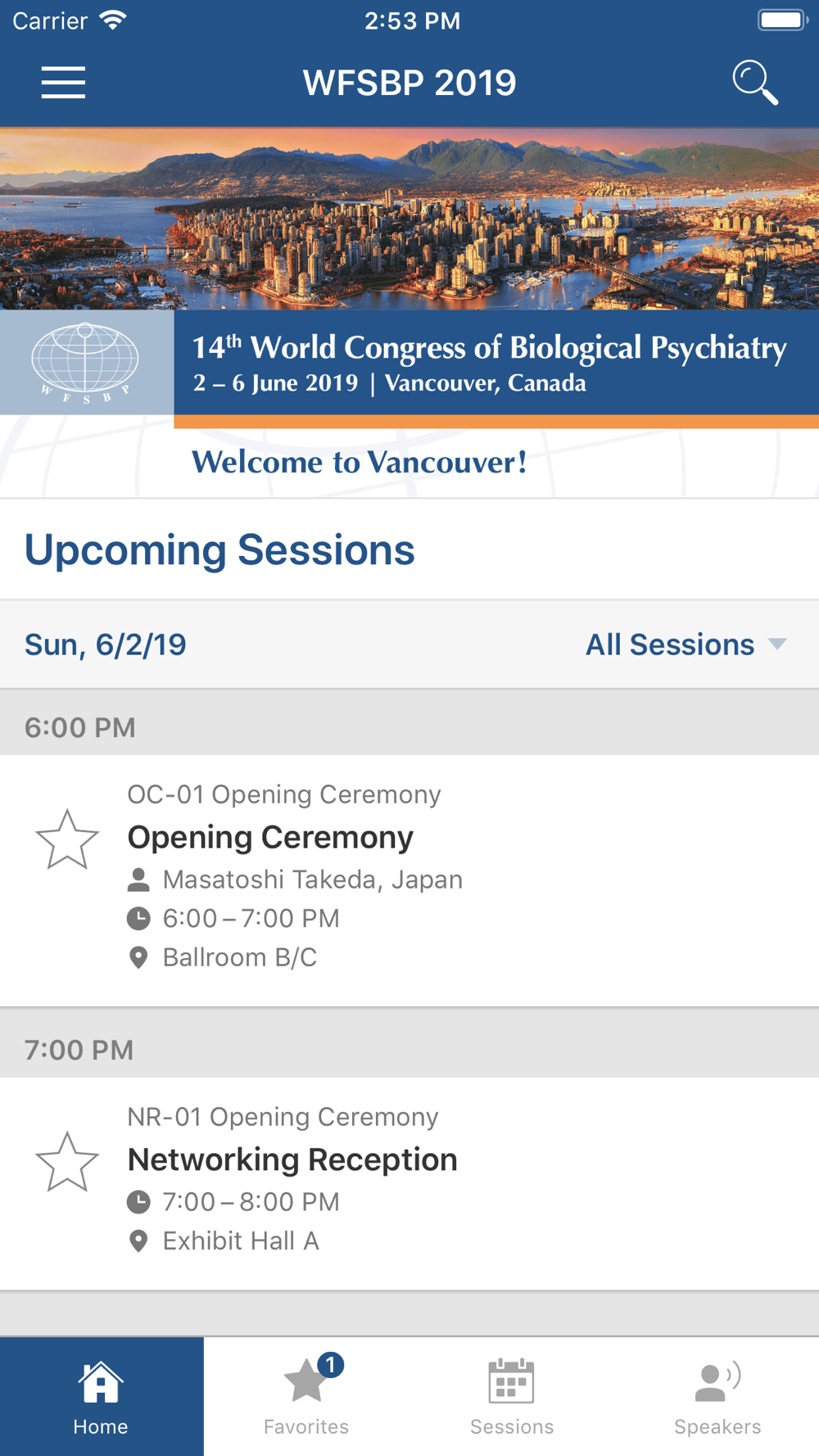Click speaker Masatoshi Takeda, Japan
The image size is (819, 1456).
312,879
